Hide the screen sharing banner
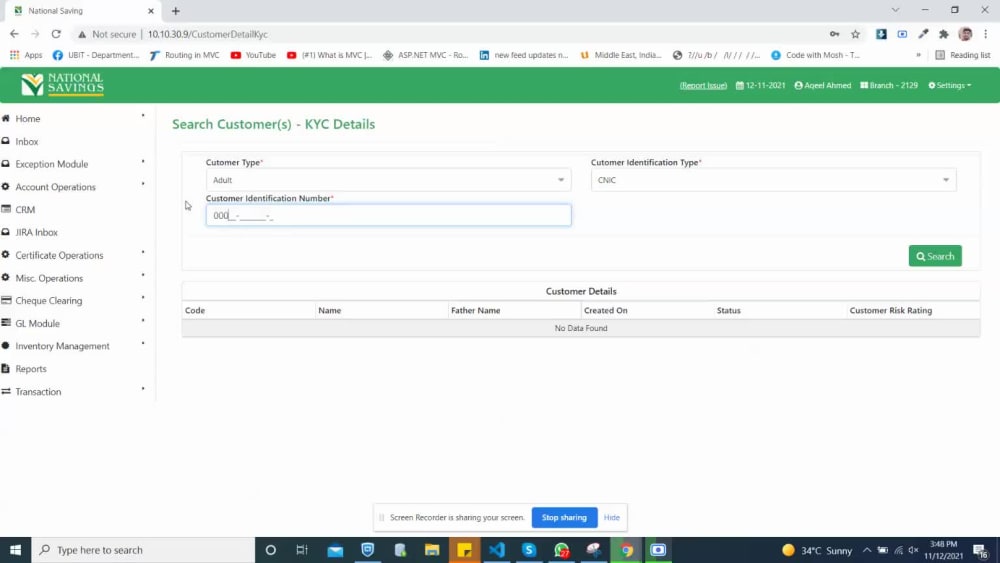1000x563 pixels. [x=612, y=518]
